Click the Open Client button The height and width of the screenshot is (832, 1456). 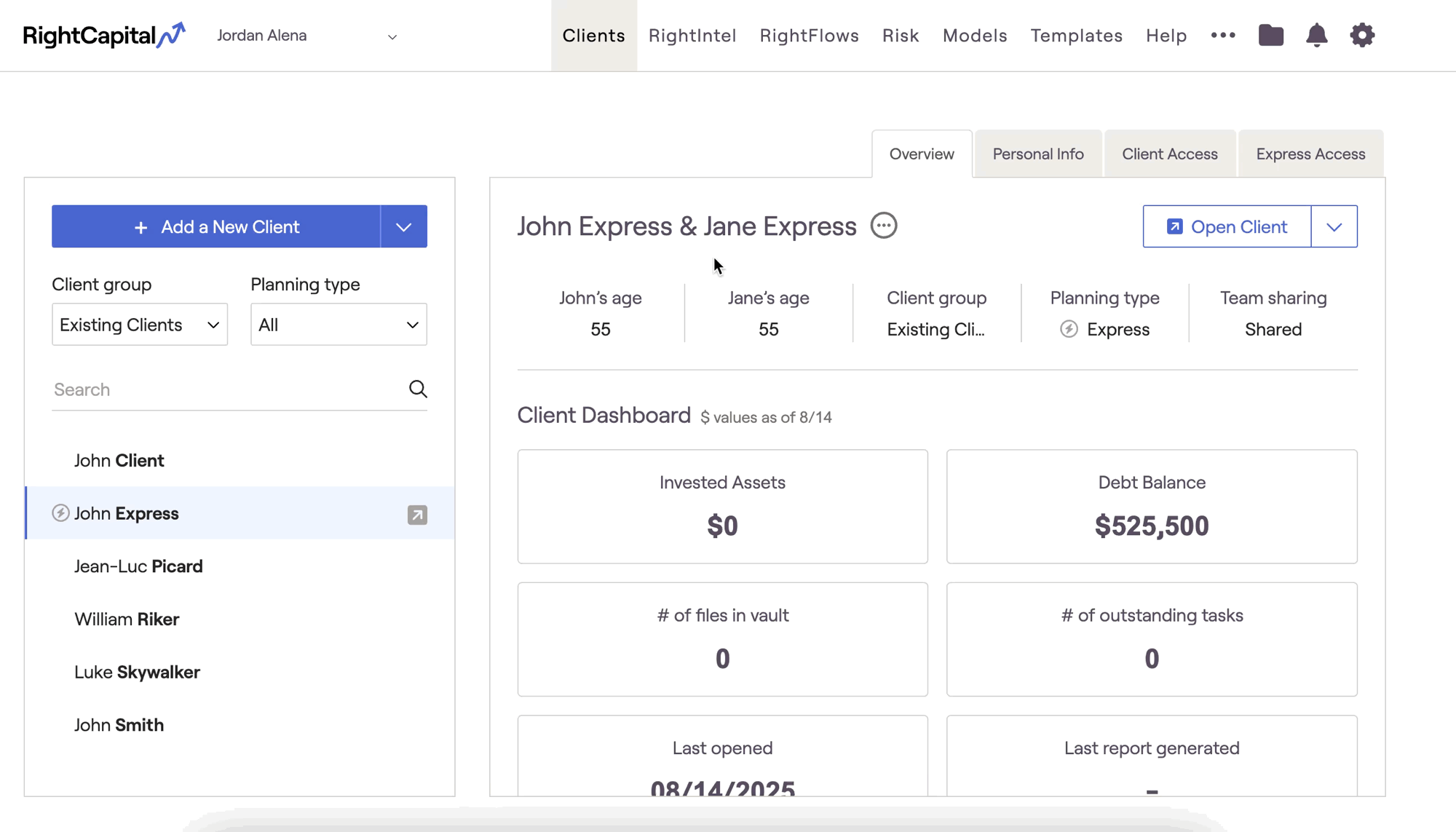pos(1227,226)
